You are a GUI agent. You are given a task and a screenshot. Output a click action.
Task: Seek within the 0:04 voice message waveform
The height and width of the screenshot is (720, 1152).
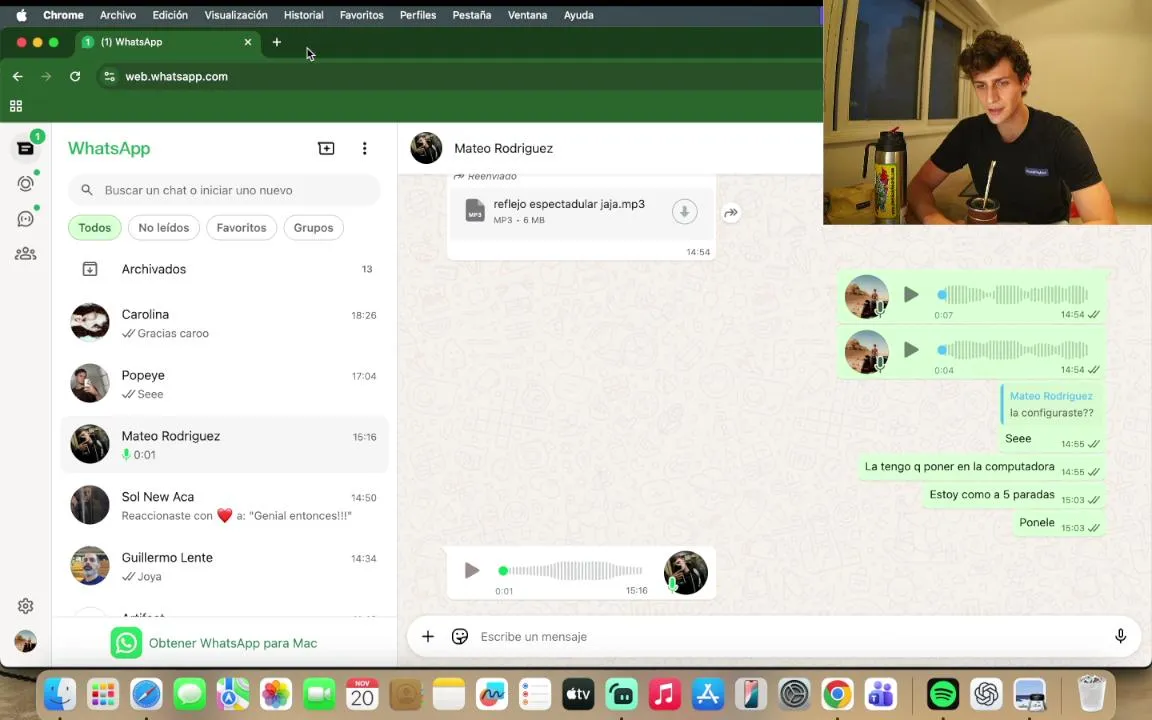[1012, 350]
